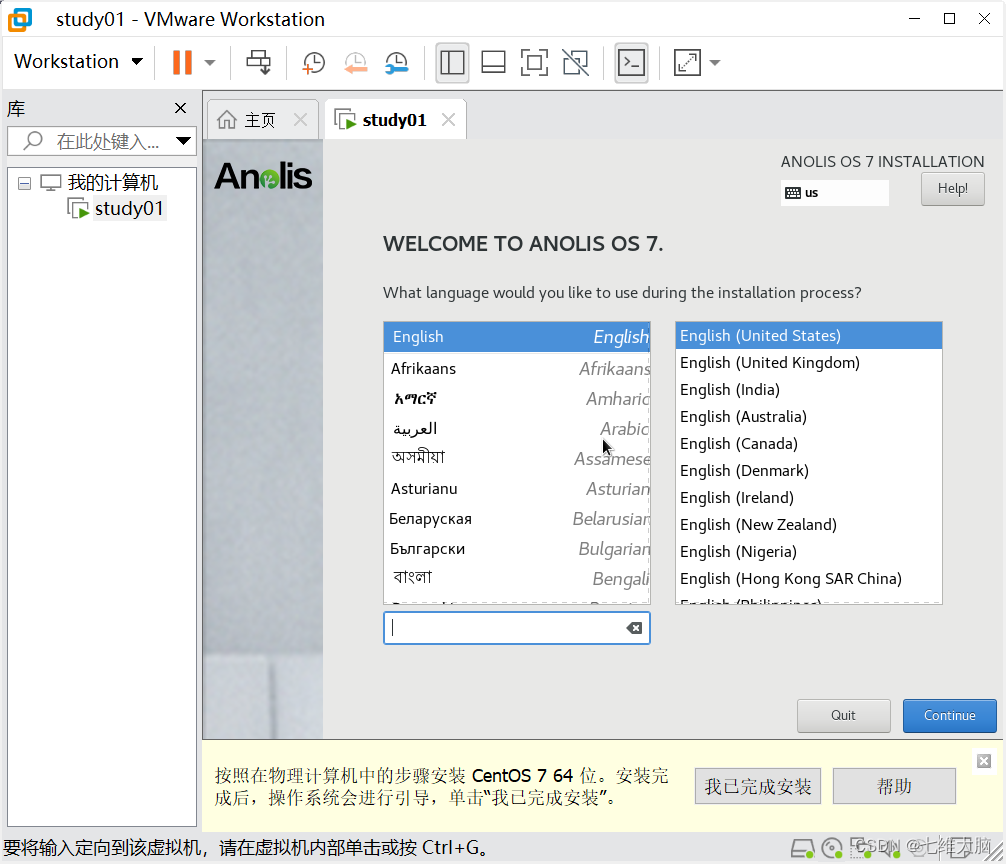Screen dimensions: 1006x864
Task: Enter full screen mode
Action: 534,63
